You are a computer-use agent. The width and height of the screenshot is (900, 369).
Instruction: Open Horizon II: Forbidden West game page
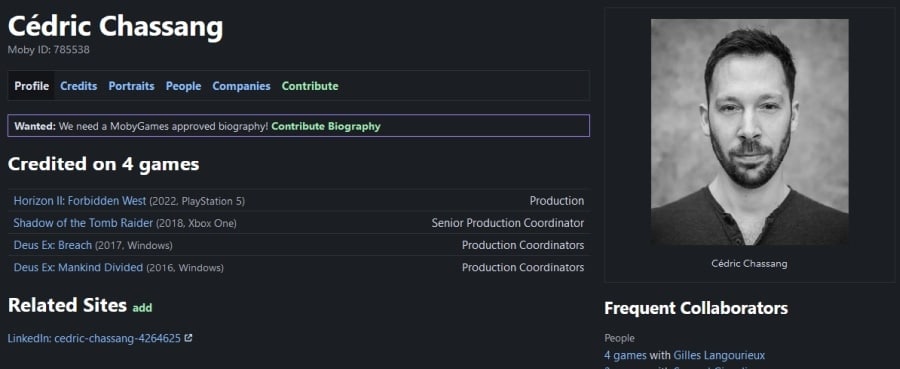tap(80, 201)
